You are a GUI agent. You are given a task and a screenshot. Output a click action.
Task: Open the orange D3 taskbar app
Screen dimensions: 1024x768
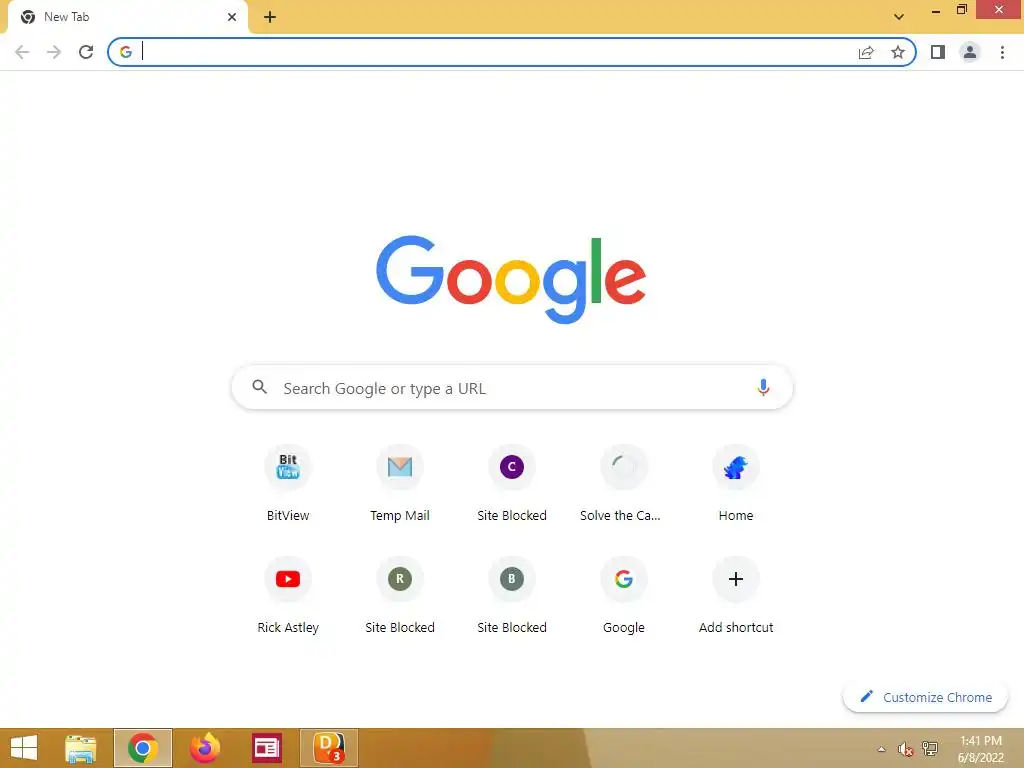329,748
